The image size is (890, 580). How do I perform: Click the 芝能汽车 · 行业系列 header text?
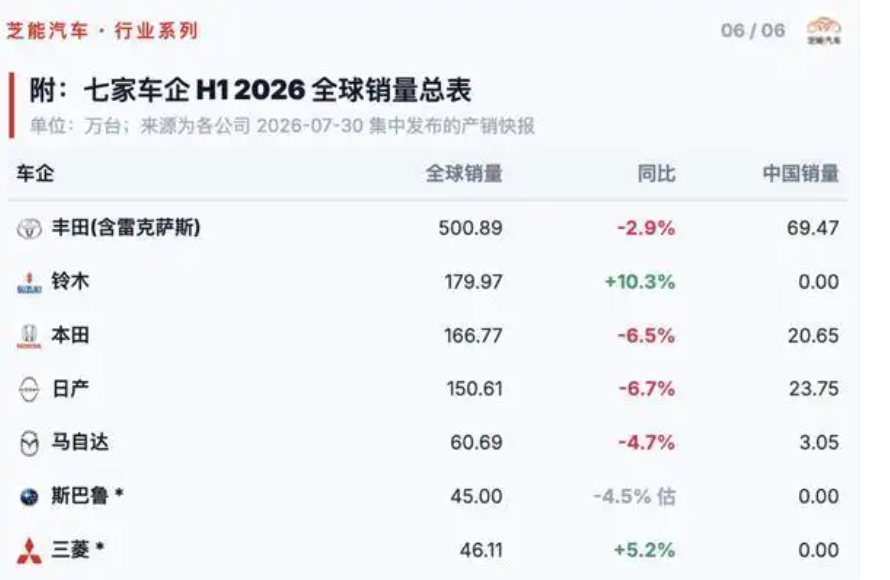[103, 31]
